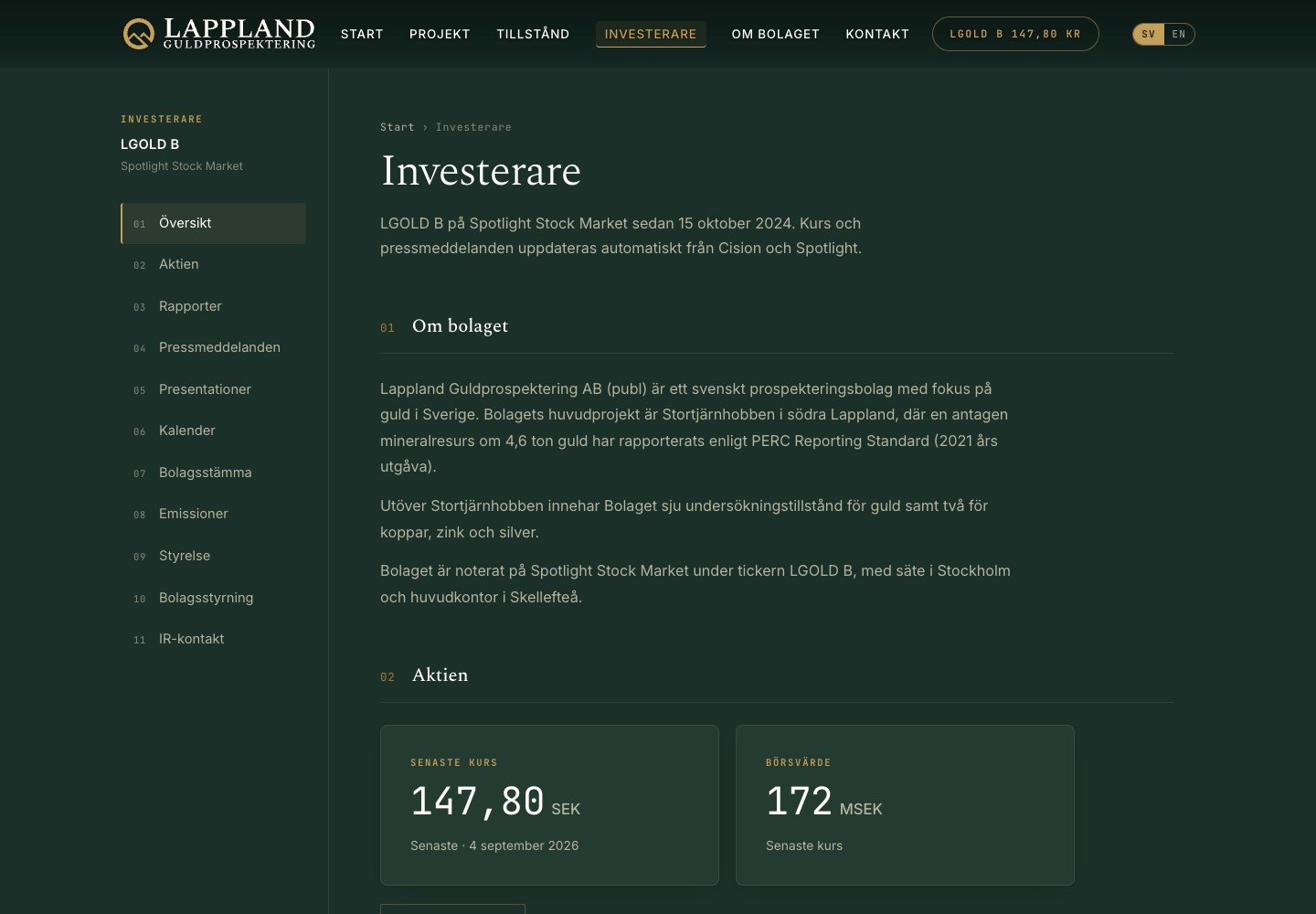Open the Start menu item

[362, 34]
